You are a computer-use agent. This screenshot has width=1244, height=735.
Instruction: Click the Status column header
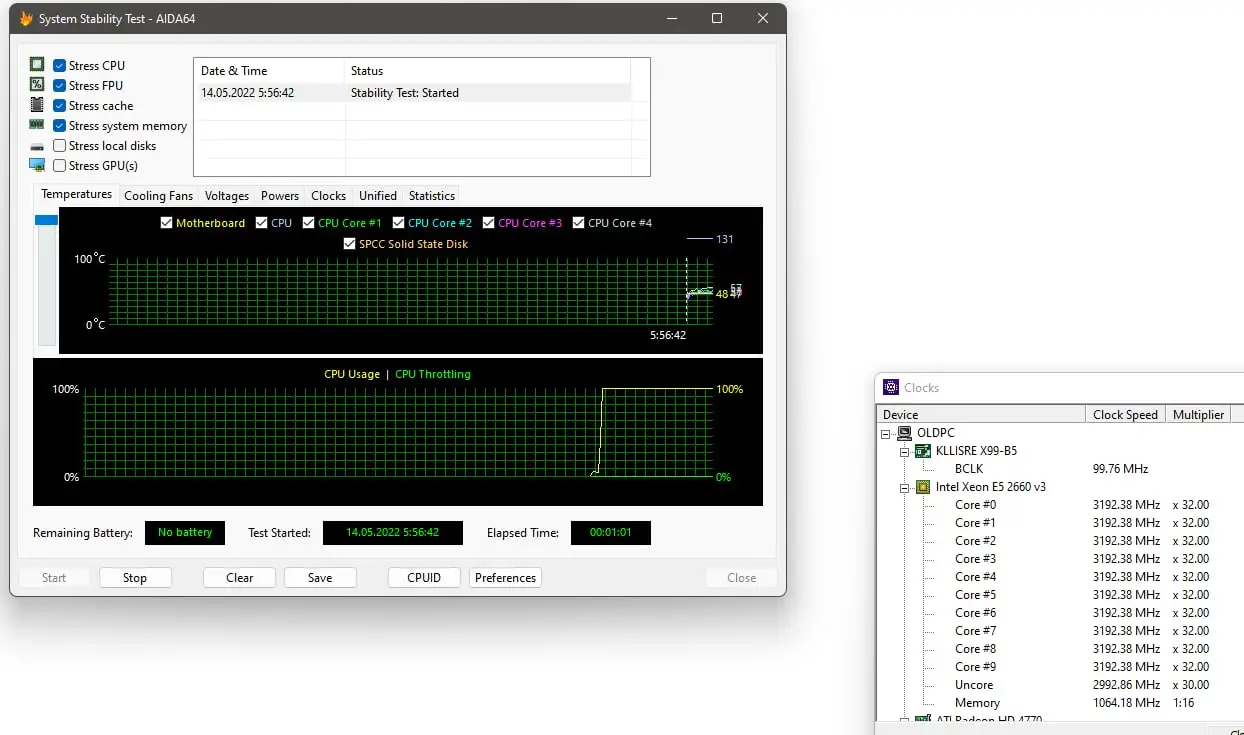tap(488, 71)
